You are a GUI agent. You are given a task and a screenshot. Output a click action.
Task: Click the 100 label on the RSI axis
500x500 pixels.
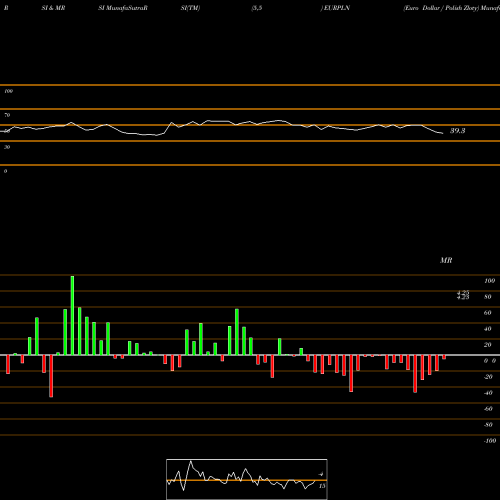tap(8, 91)
